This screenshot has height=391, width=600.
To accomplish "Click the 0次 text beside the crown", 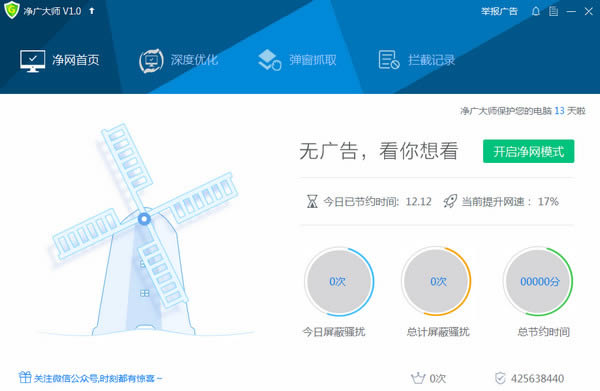I will click(438, 379).
